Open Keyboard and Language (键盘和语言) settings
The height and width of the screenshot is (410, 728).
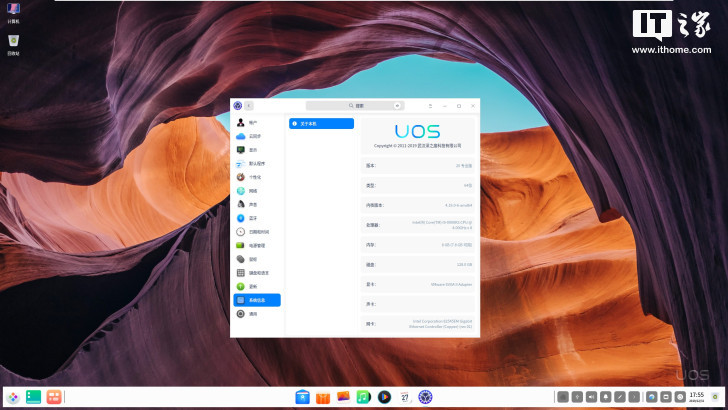point(257,273)
